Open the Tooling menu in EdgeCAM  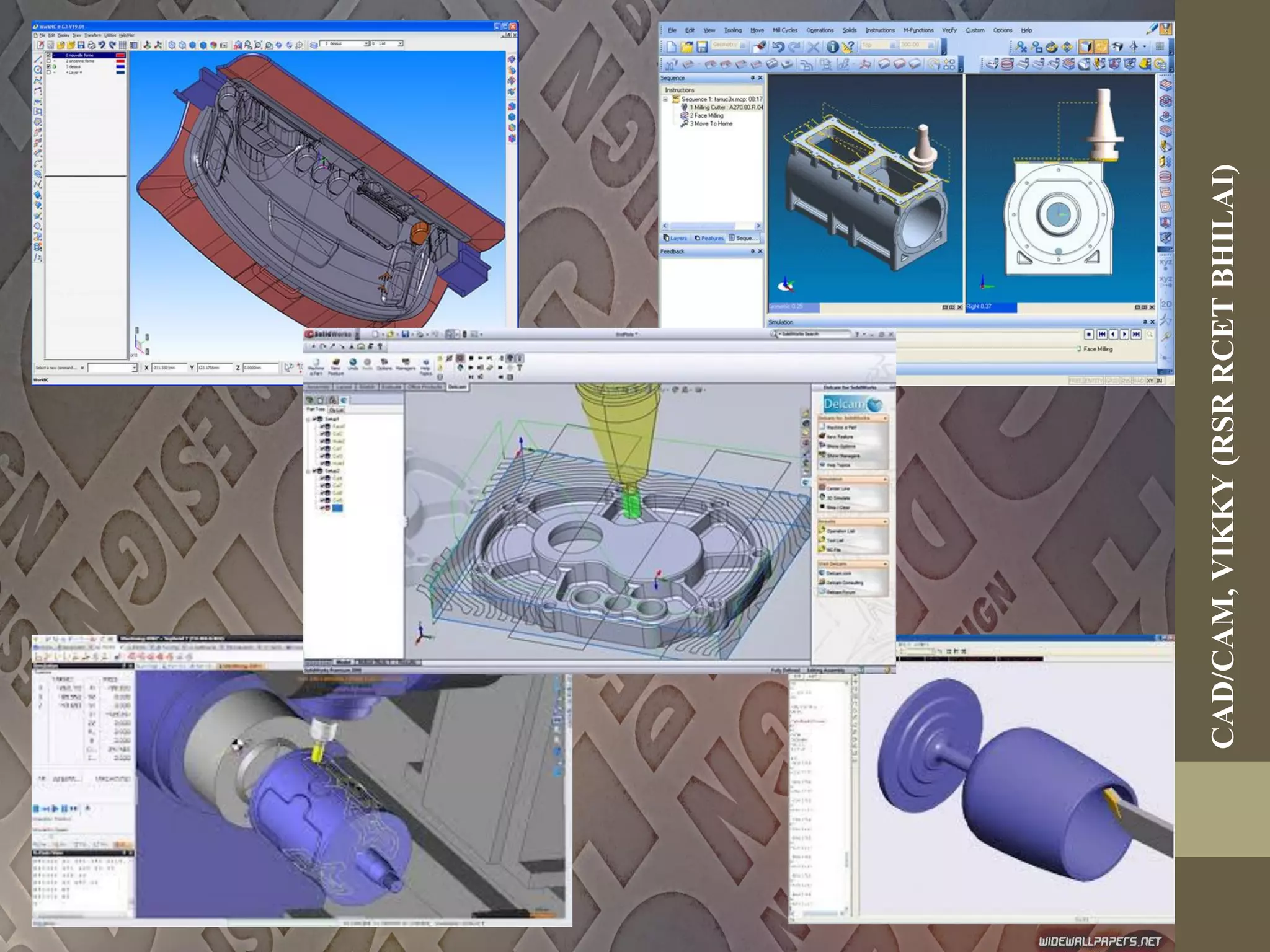pyautogui.click(x=733, y=30)
